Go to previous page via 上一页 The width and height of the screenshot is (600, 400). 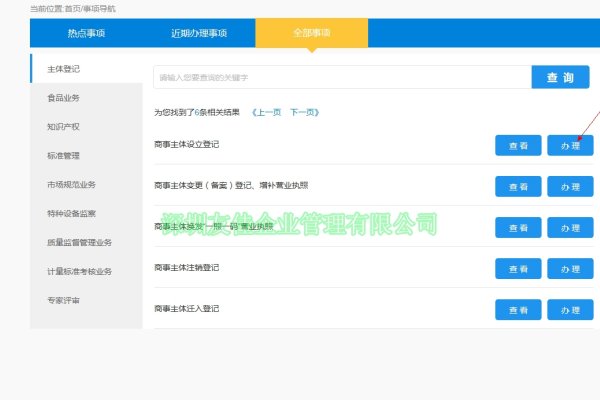[x=266, y=112]
